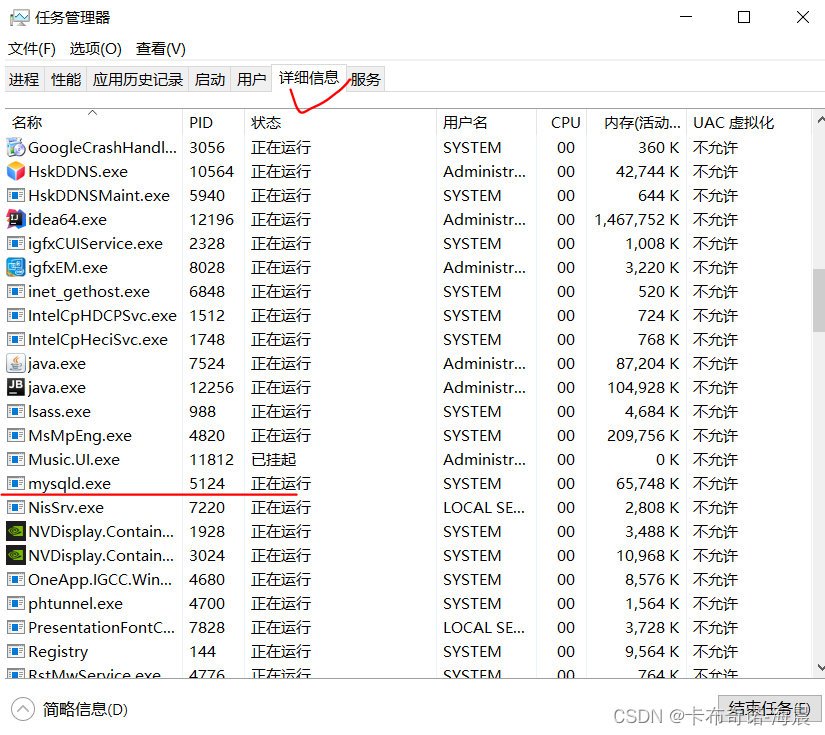Click the idea64.exe IntelliJ icon

pyautogui.click(x=16, y=219)
